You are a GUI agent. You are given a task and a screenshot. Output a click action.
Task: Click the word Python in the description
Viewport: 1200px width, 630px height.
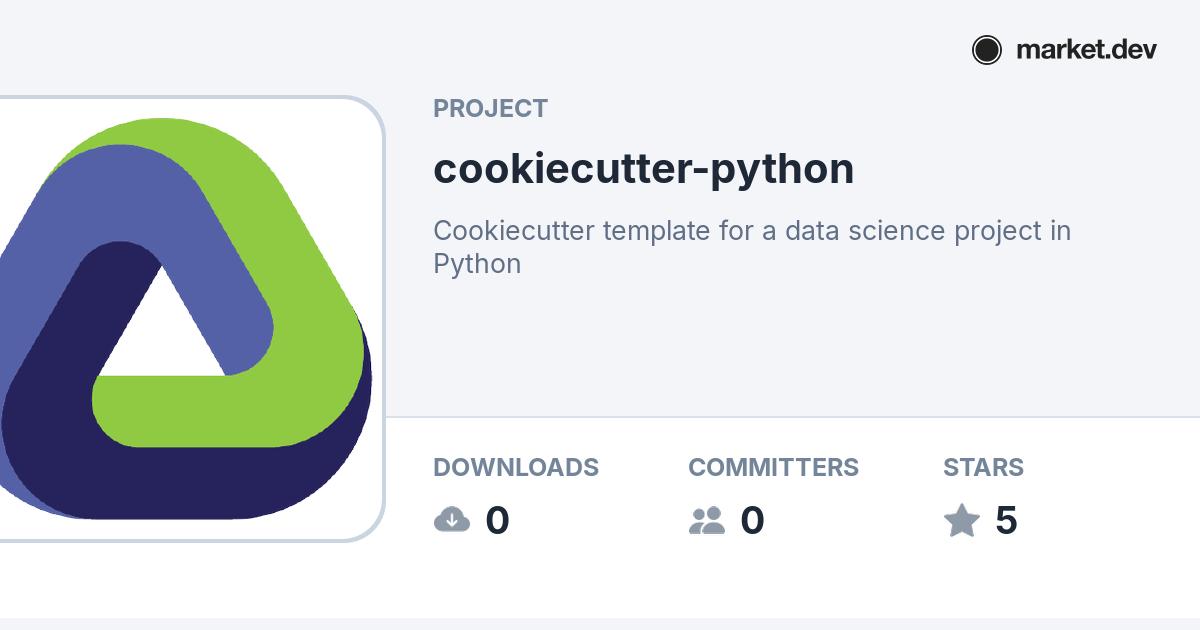477,264
